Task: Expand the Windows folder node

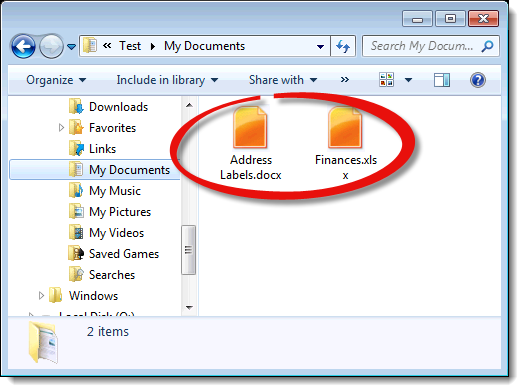Action: (41, 296)
